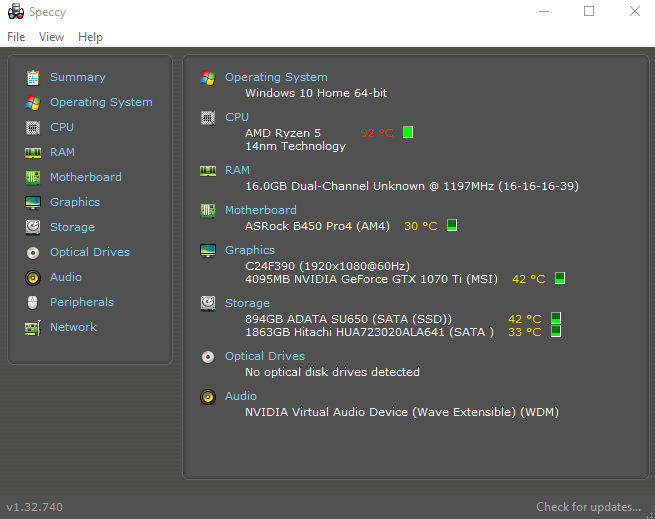This screenshot has height=519, width=655.
Task: Click the Operating System Windows flag sidebar icon
Action: pos(33,102)
